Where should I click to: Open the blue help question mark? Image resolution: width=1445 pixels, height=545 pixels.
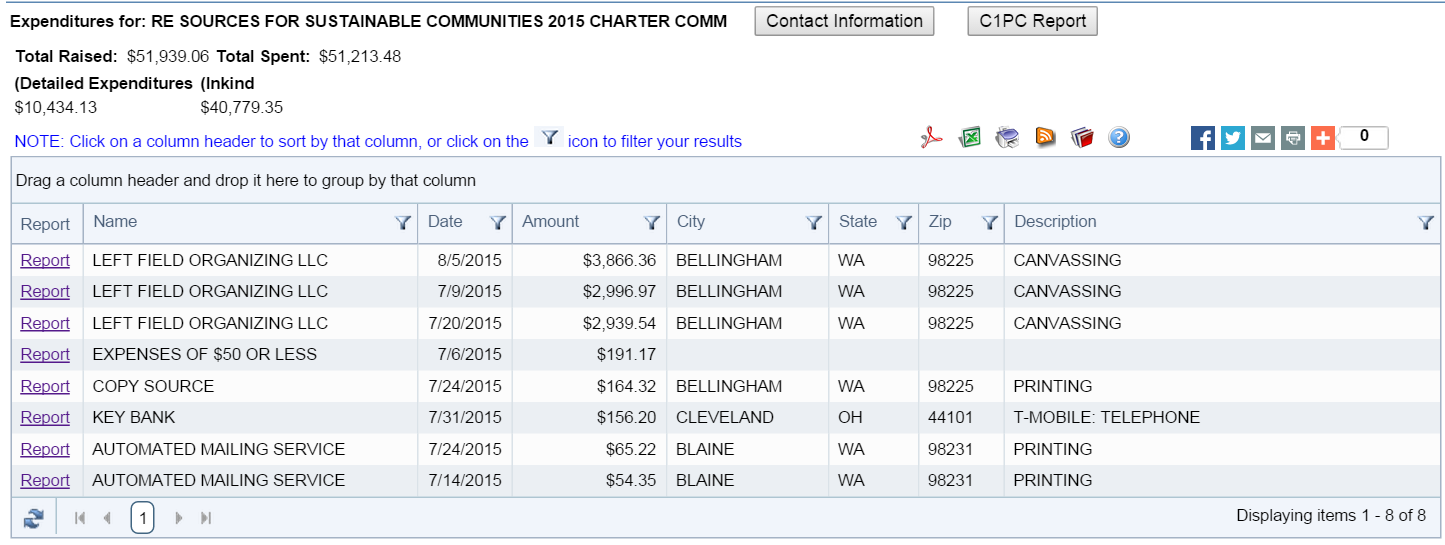[1119, 138]
